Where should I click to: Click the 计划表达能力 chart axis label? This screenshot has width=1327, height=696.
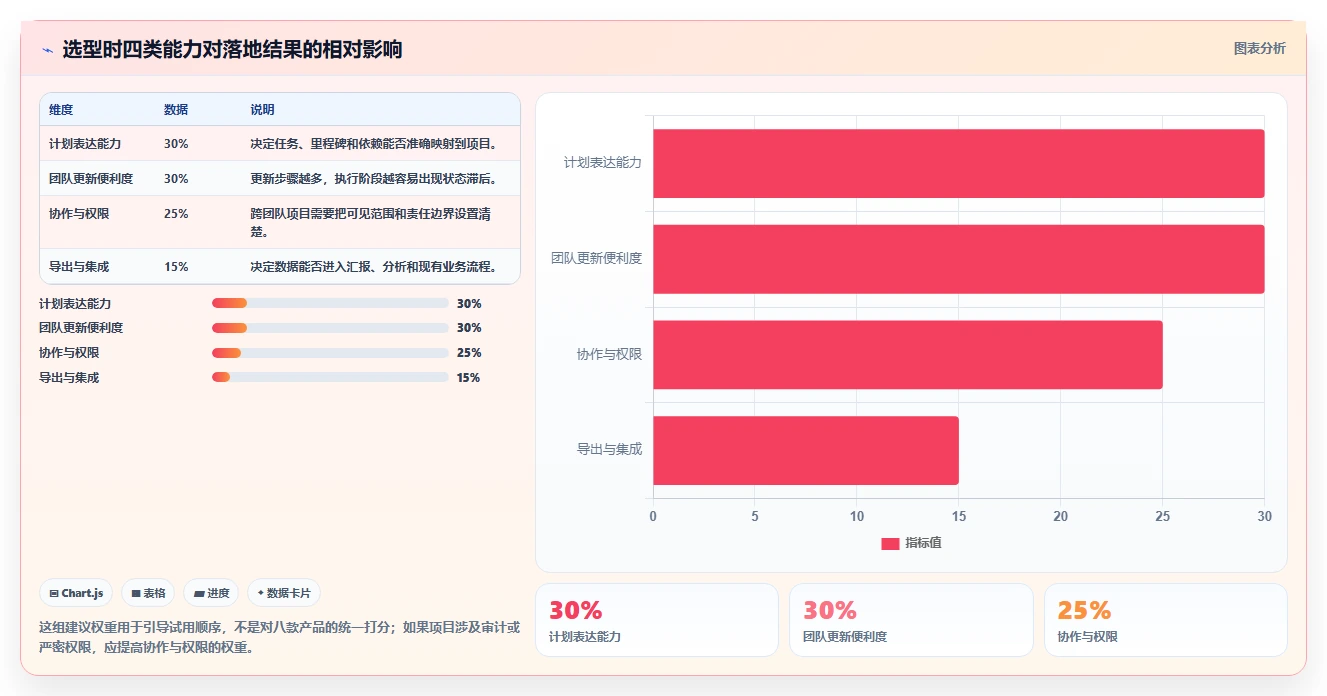[603, 162]
